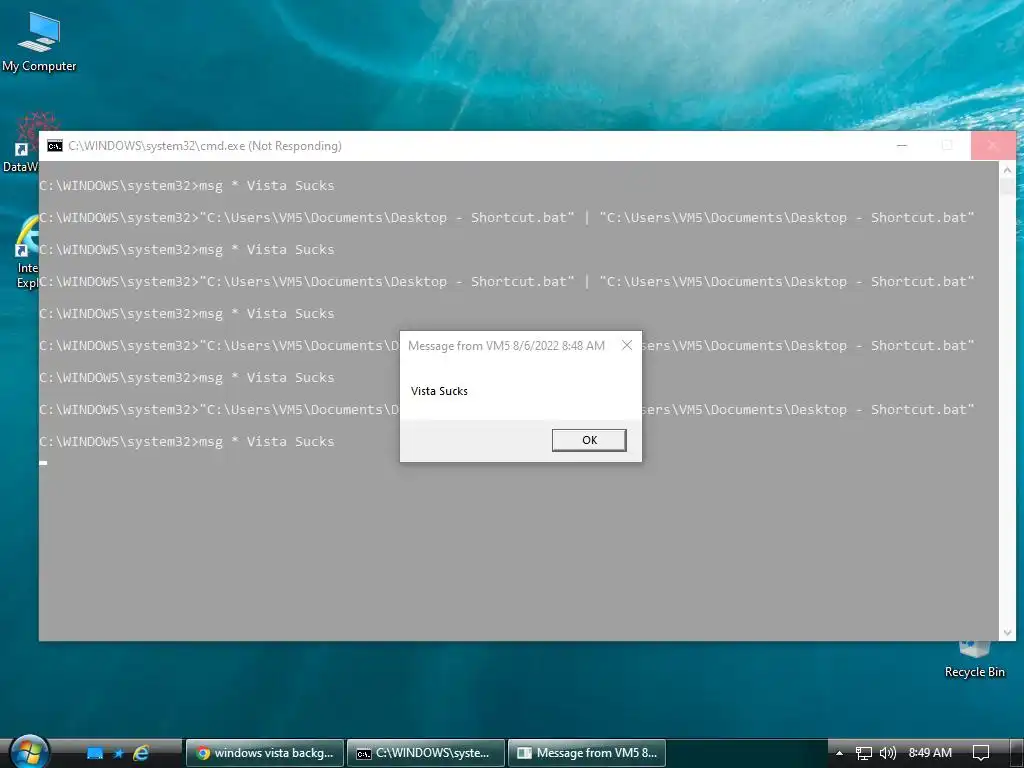Open the notification center icon
Viewport: 1024px width, 768px height.
pyautogui.click(x=981, y=753)
